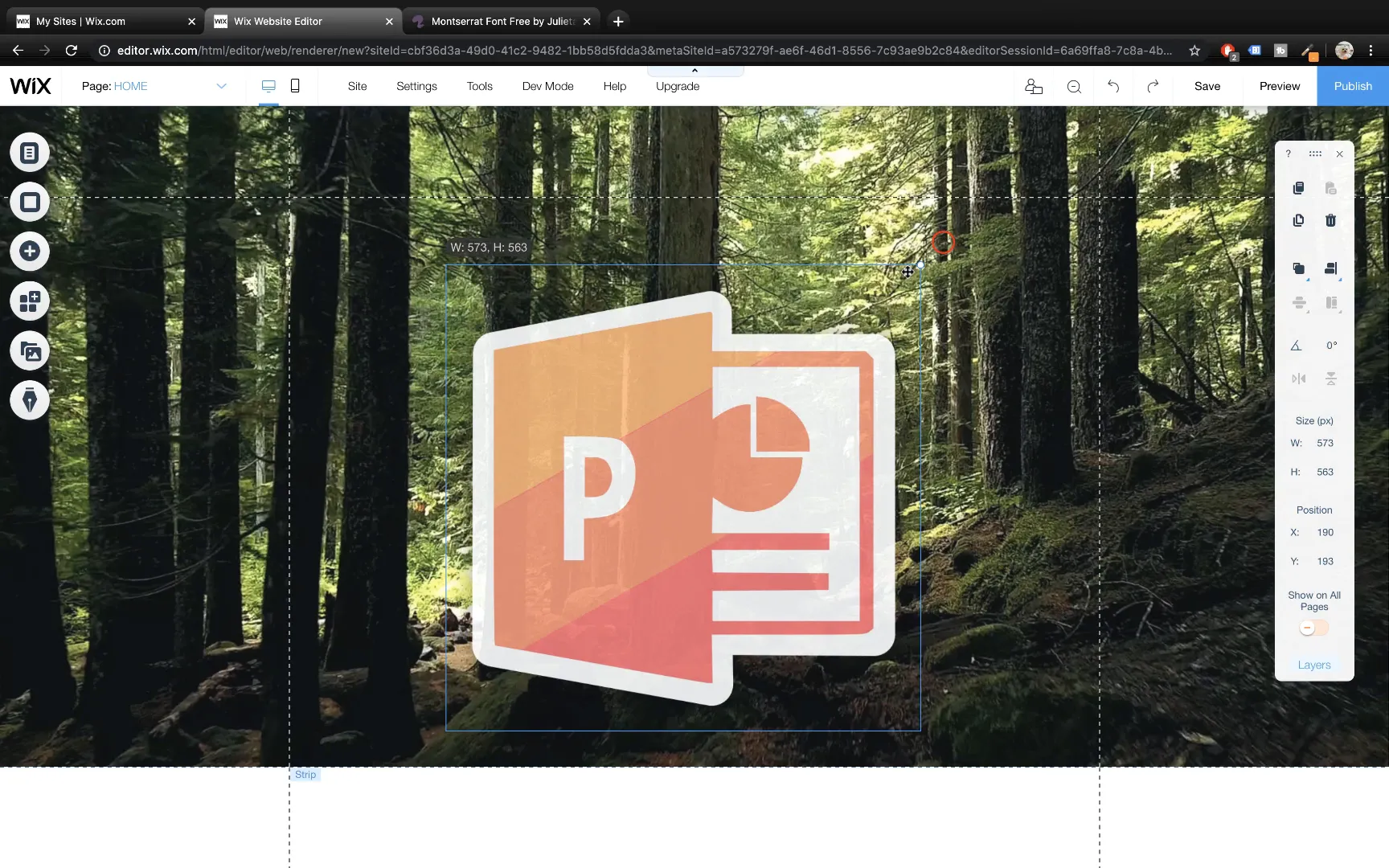1389x868 pixels.
Task: Click the toolbar help question mark
Action: click(1289, 154)
